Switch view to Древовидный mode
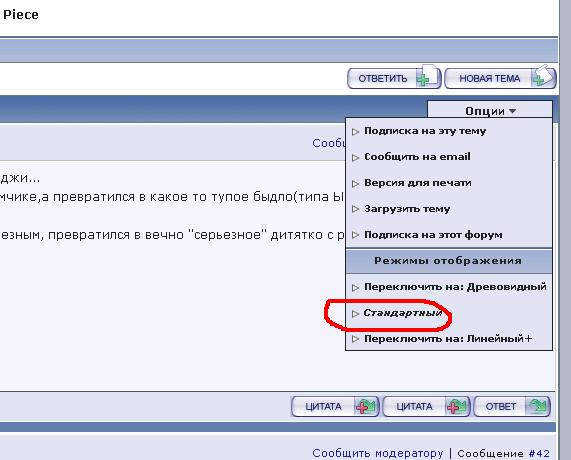The height and width of the screenshot is (460, 571). (455, 287)
